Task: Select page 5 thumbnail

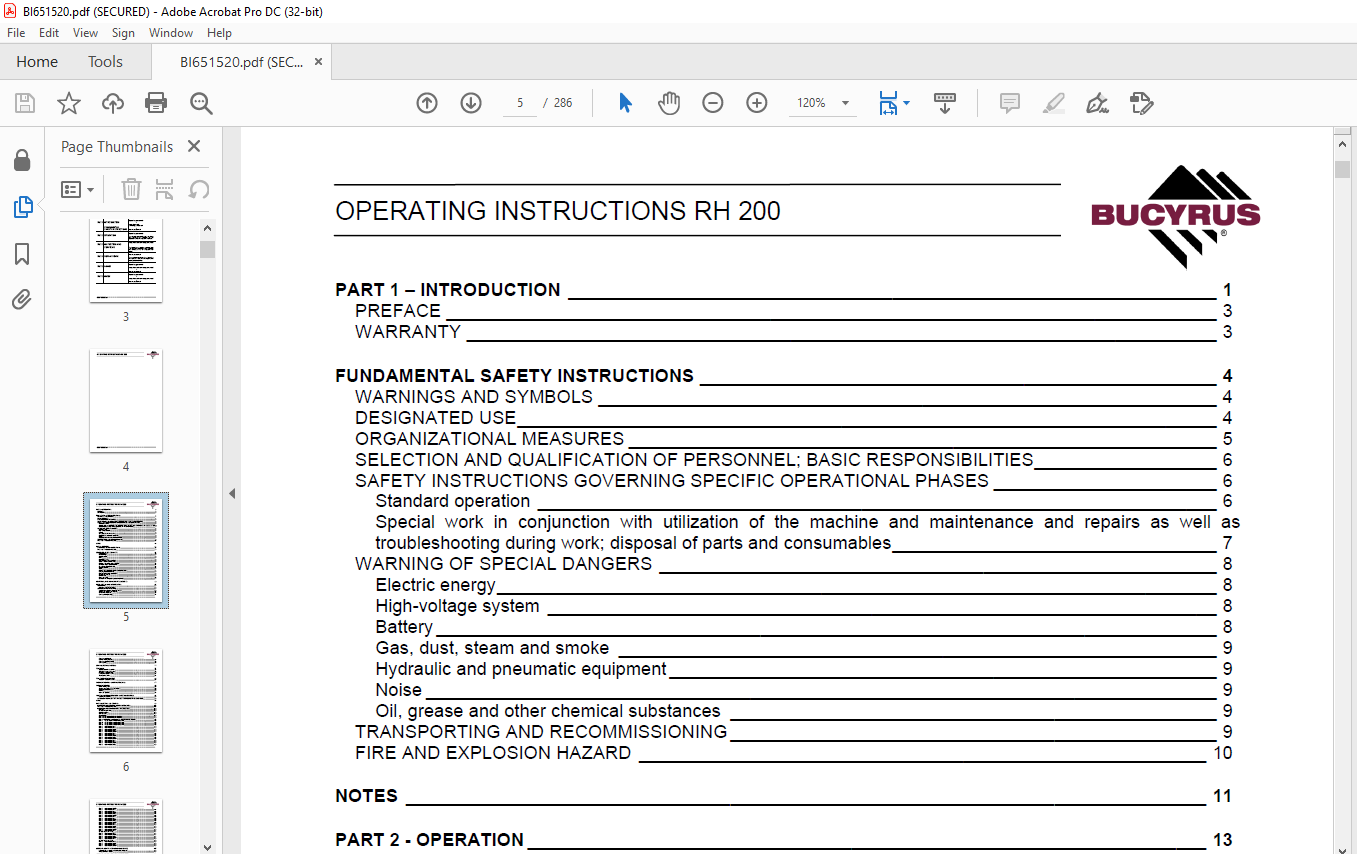Action: tap(126, 550)
